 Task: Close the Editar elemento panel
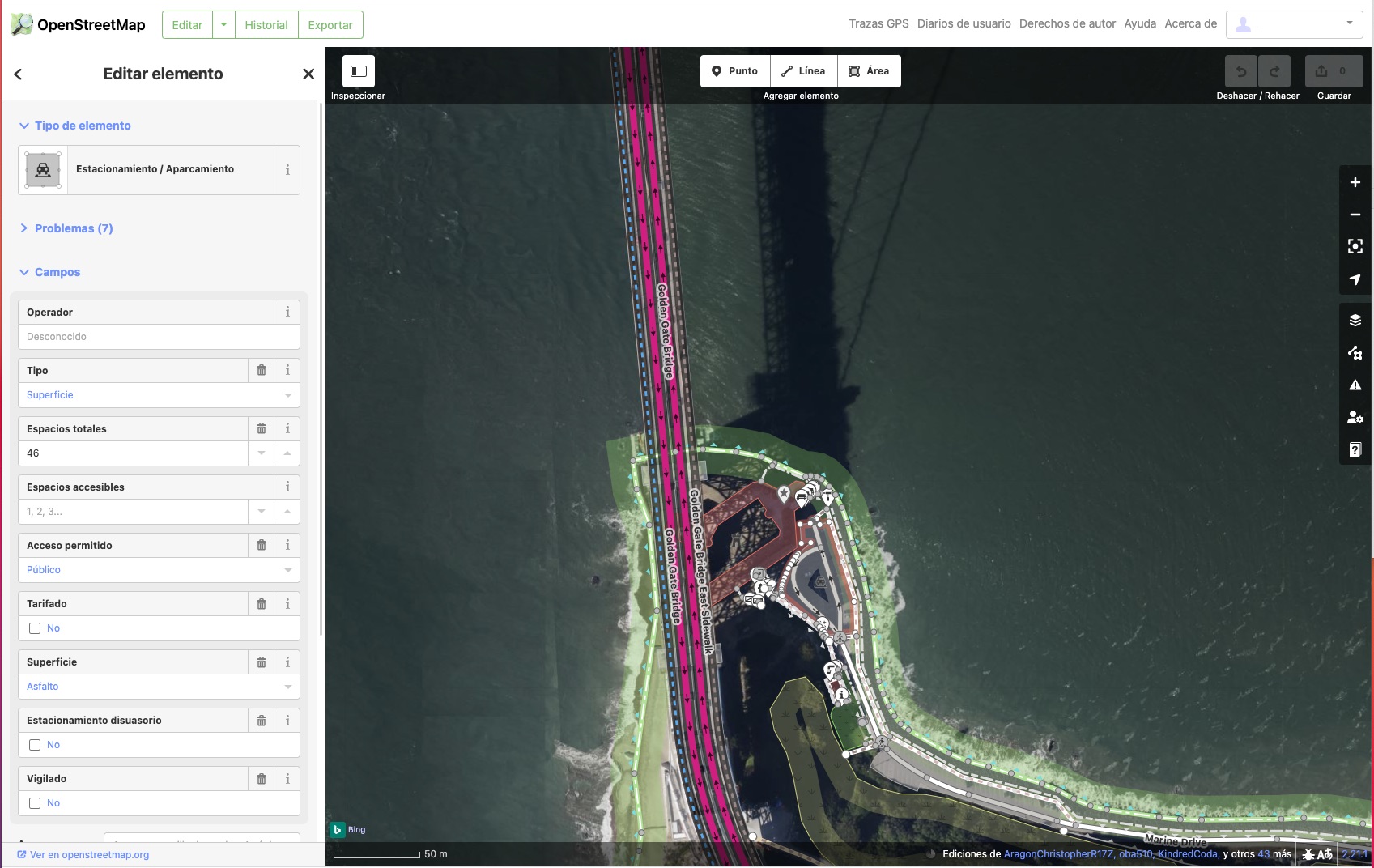pyautogui.click(x=308, y=74)
